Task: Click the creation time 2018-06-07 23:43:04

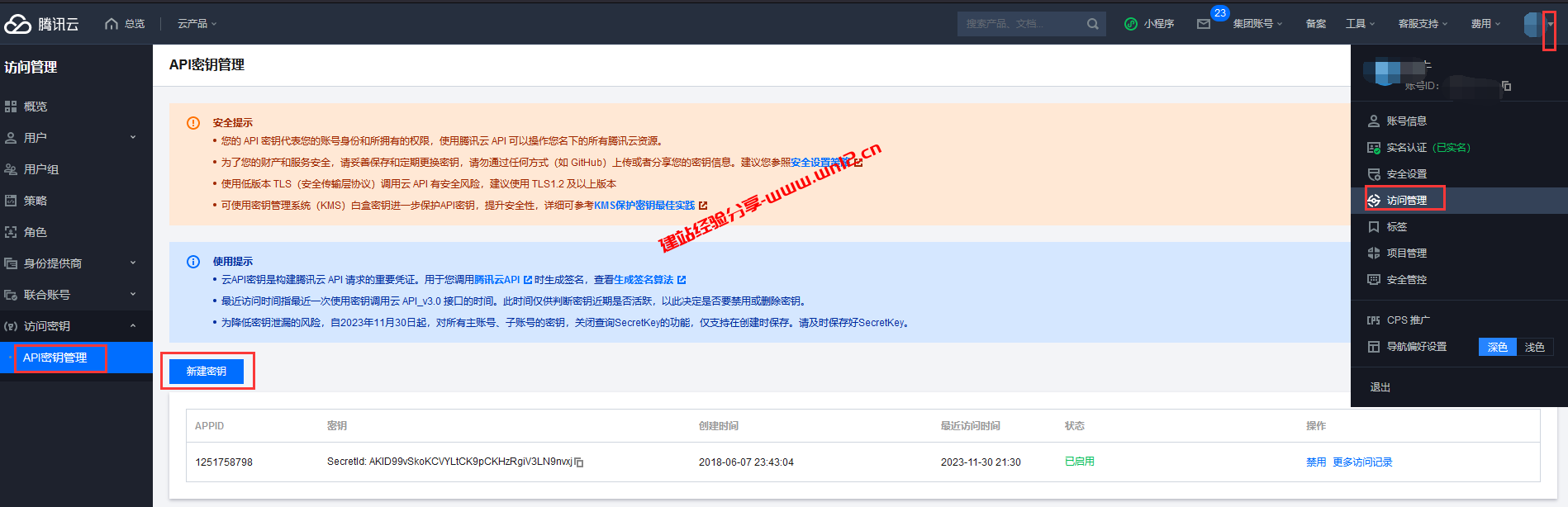Action: click(746, 462)
